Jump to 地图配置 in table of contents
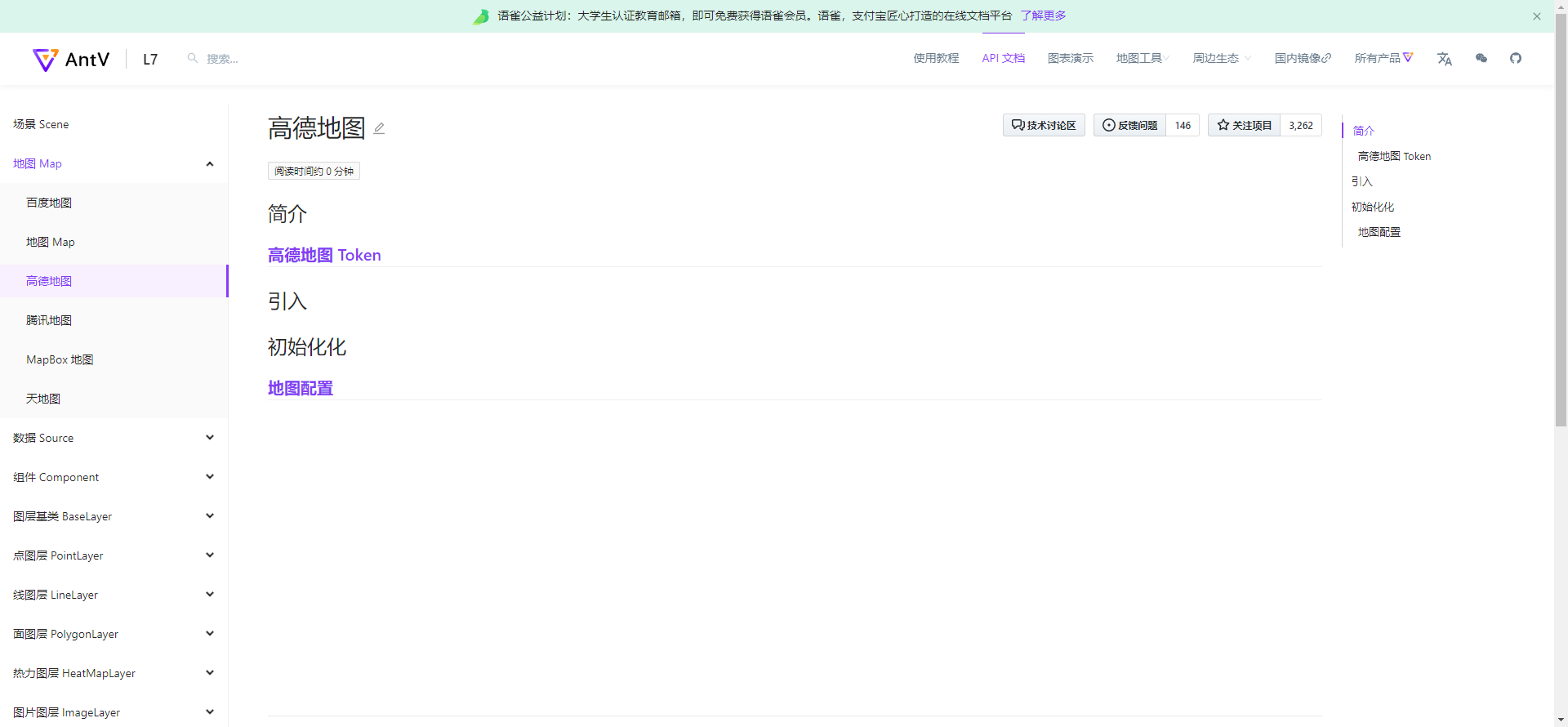The width and height of the screenshot is (1568, 727). pyautogui.click(x=1379, y=232)
